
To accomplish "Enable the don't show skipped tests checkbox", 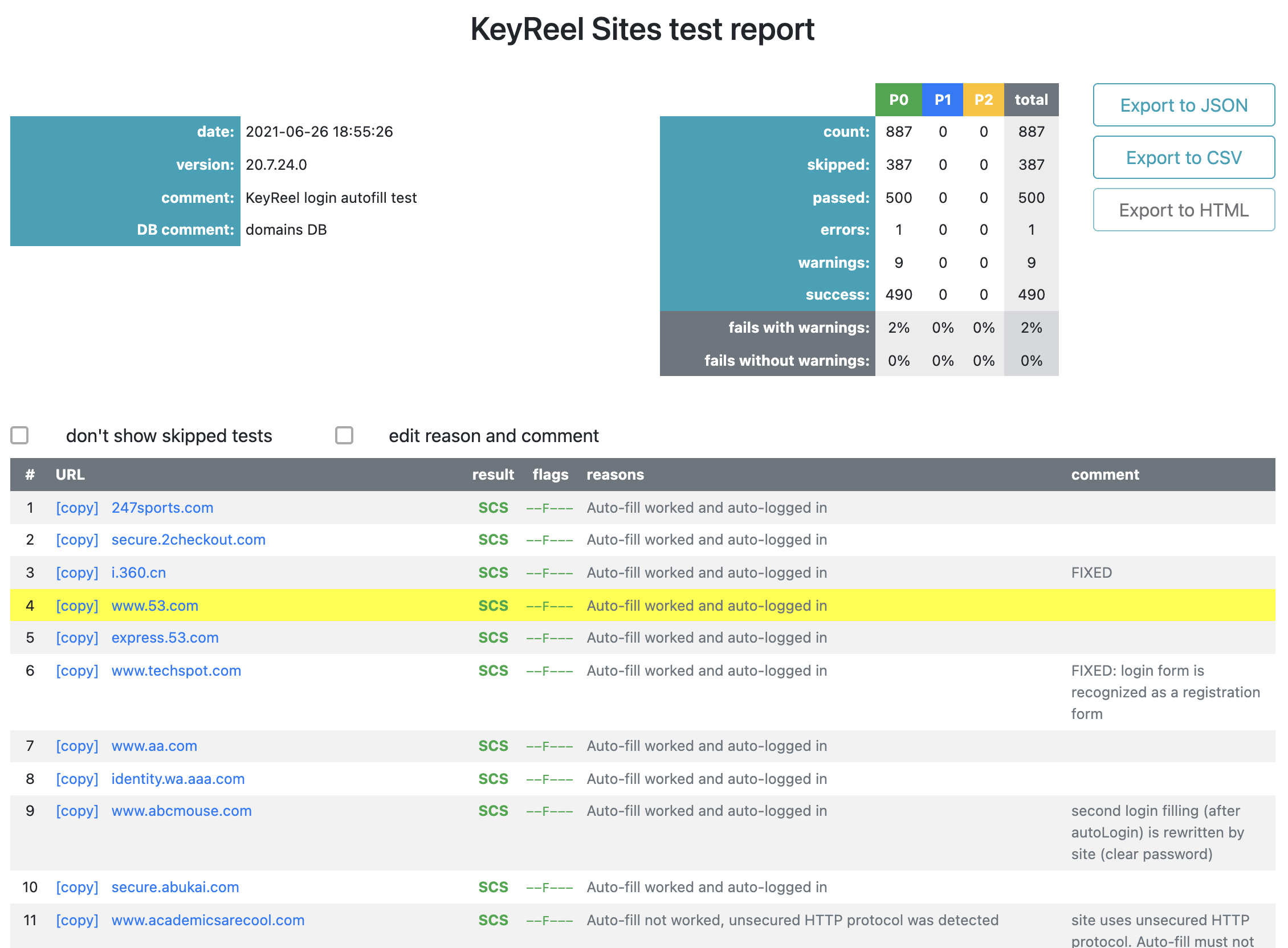I will pyautogui.click(x=19, y=435).
